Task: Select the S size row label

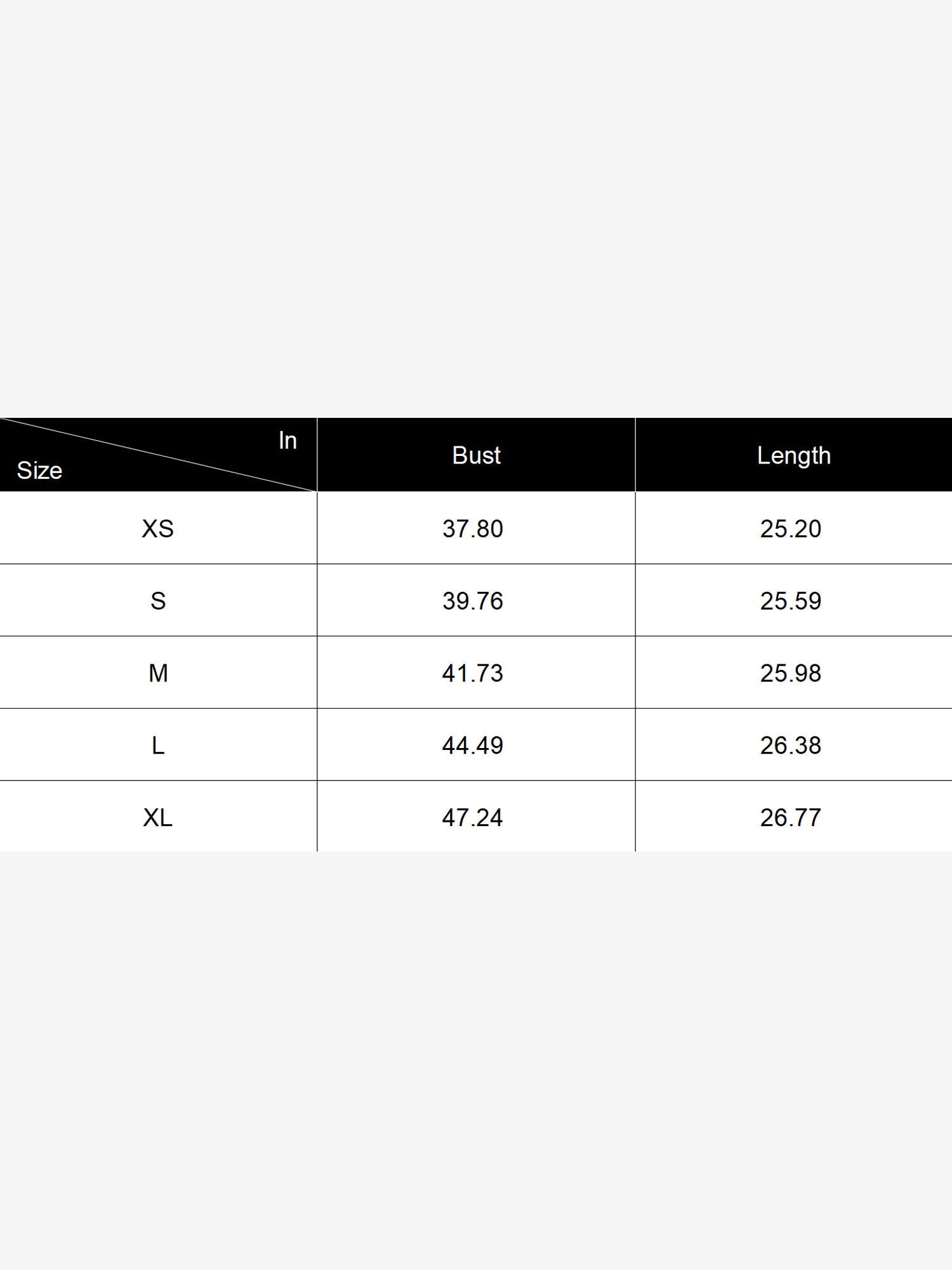Action: coord(158,601)
